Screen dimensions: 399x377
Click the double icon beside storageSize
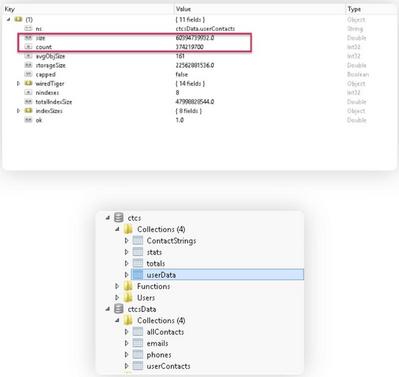tap(29, 65)
